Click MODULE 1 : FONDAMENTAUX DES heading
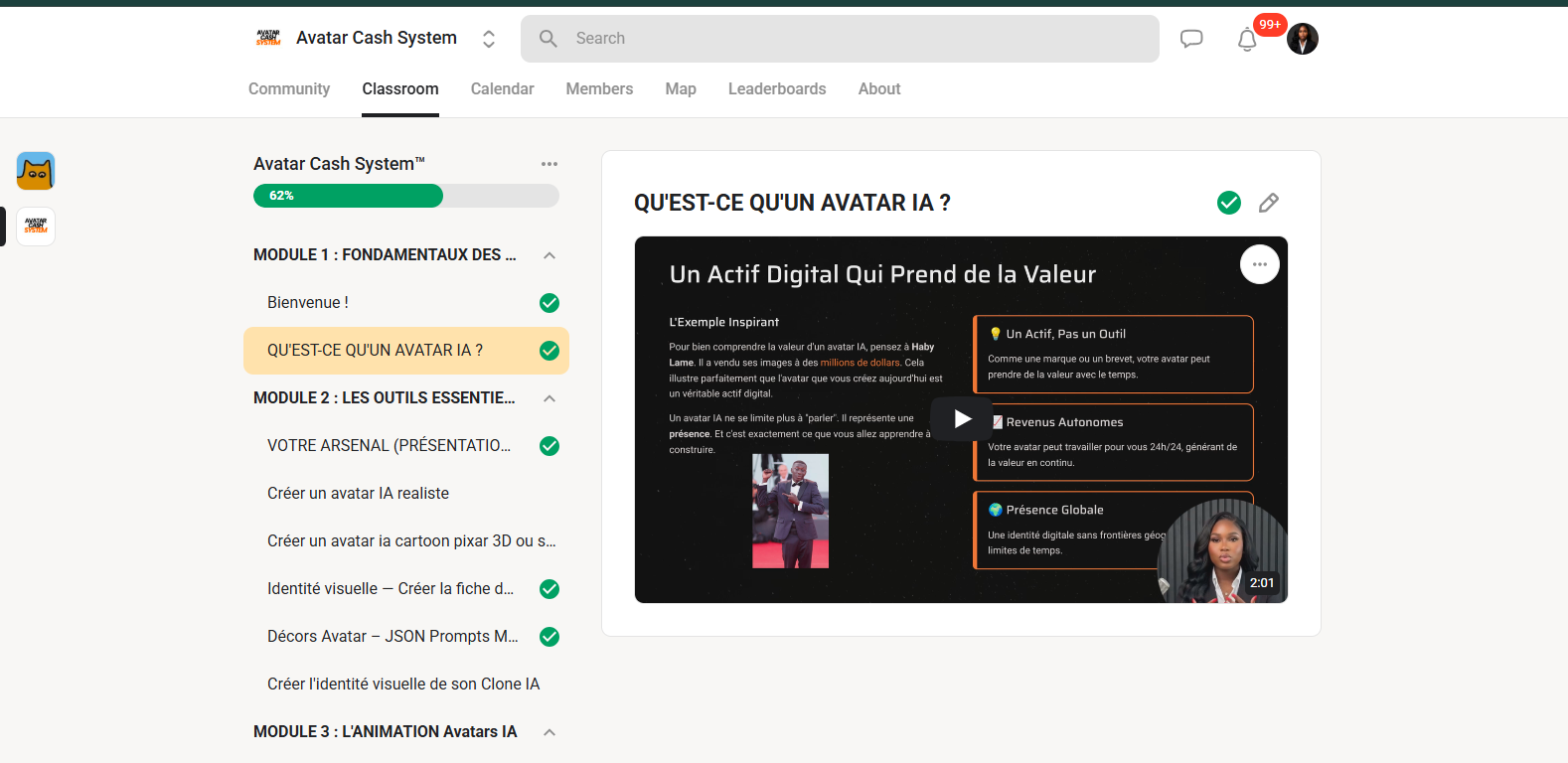Viewport: 1568px width, 763px height. pyautogui.click(x=385, y=255)
